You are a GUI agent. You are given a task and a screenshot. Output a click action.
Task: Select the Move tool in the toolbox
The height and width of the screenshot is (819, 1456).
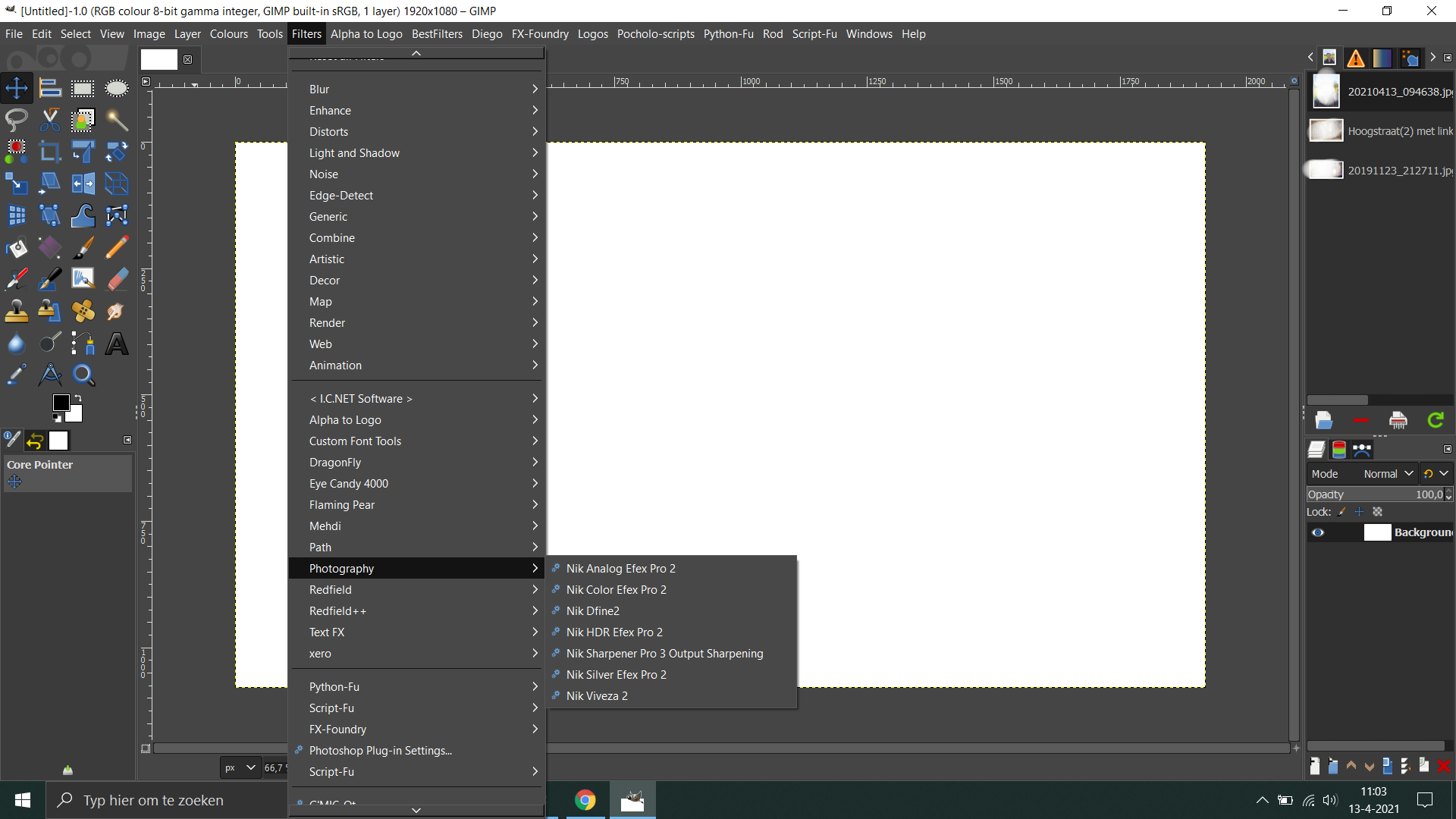pyautogui.click(x=17, y=89)
